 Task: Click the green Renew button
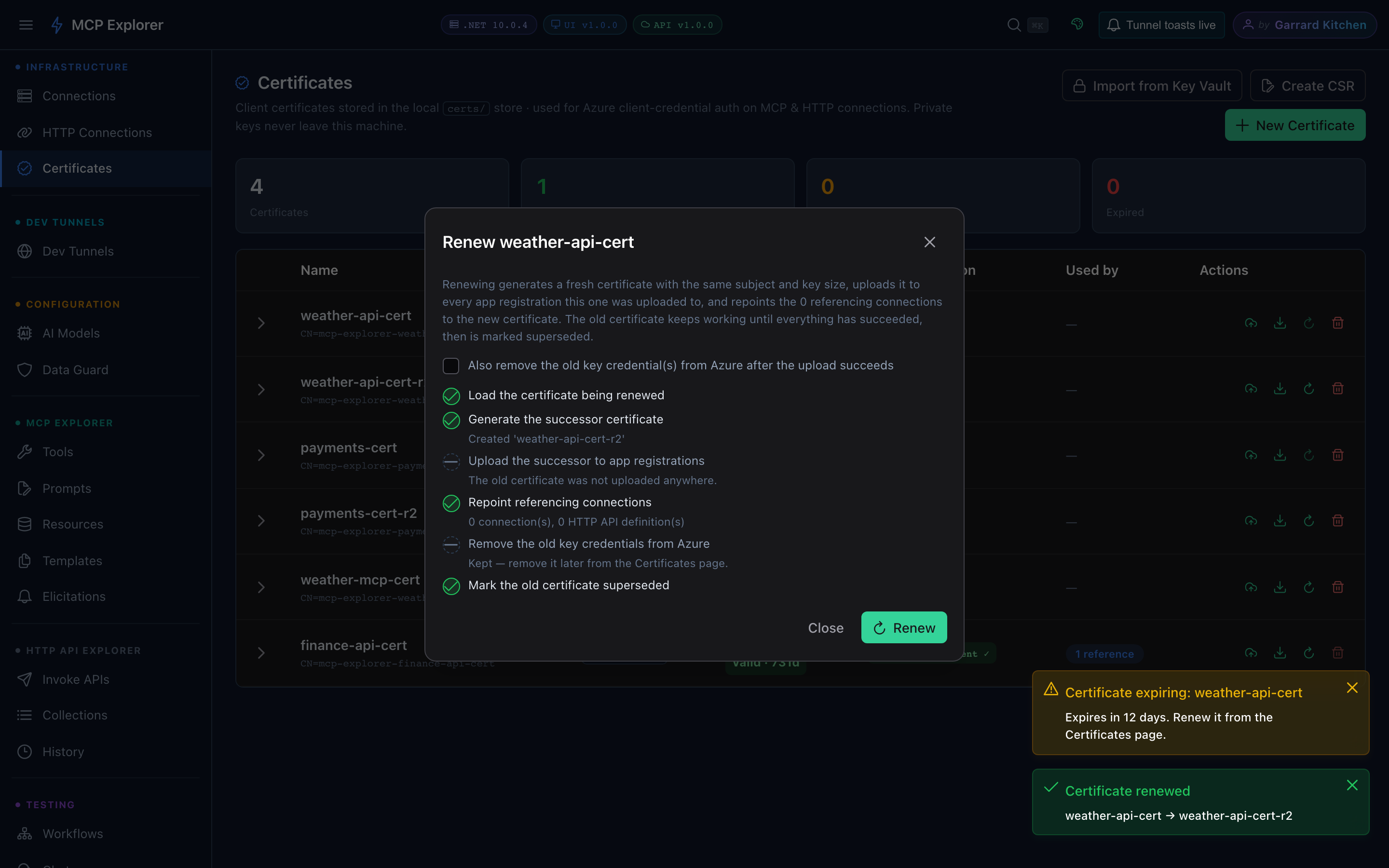903,627
